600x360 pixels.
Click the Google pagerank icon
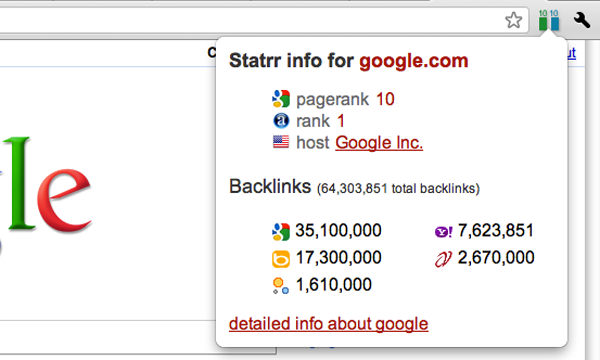(281, 99)
